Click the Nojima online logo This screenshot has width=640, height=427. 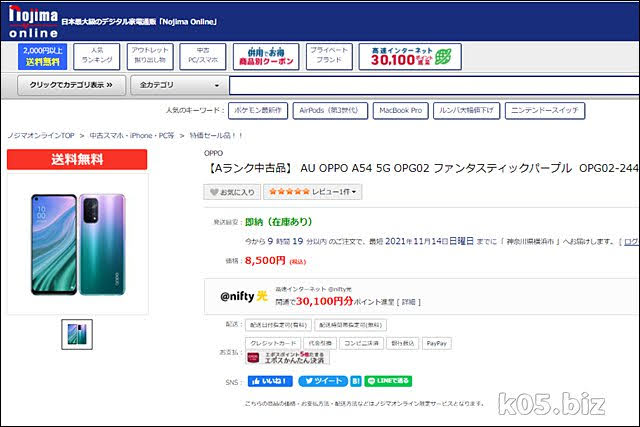tap(33, 21)
